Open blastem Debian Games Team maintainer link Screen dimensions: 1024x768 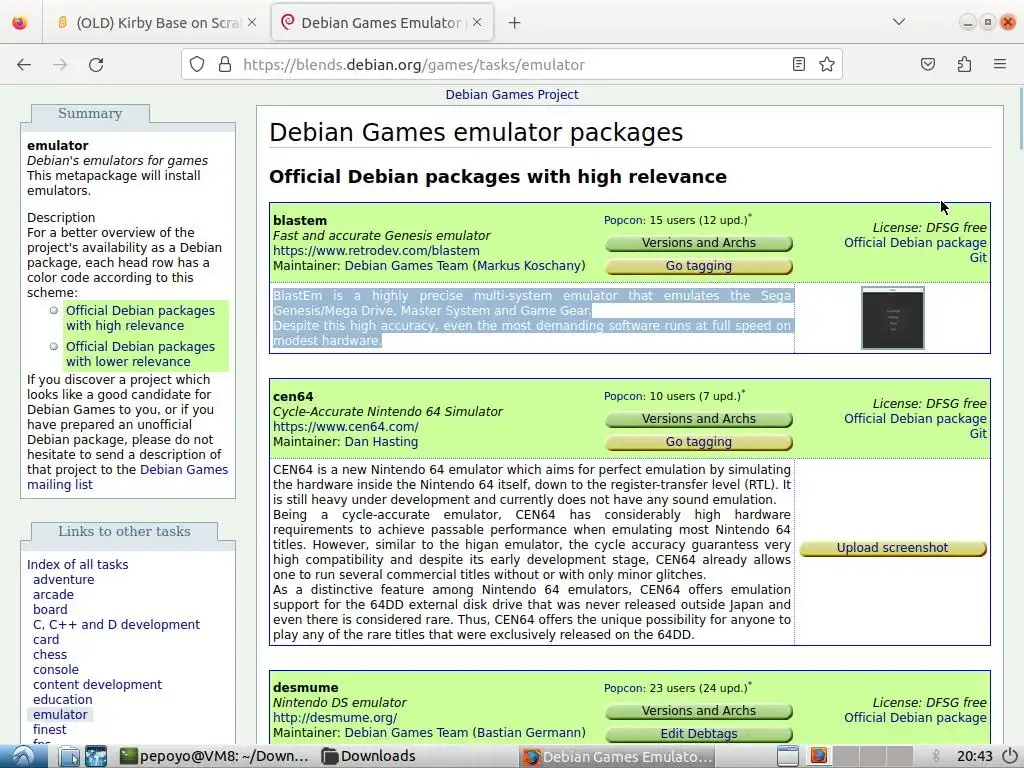pos(406,266)
